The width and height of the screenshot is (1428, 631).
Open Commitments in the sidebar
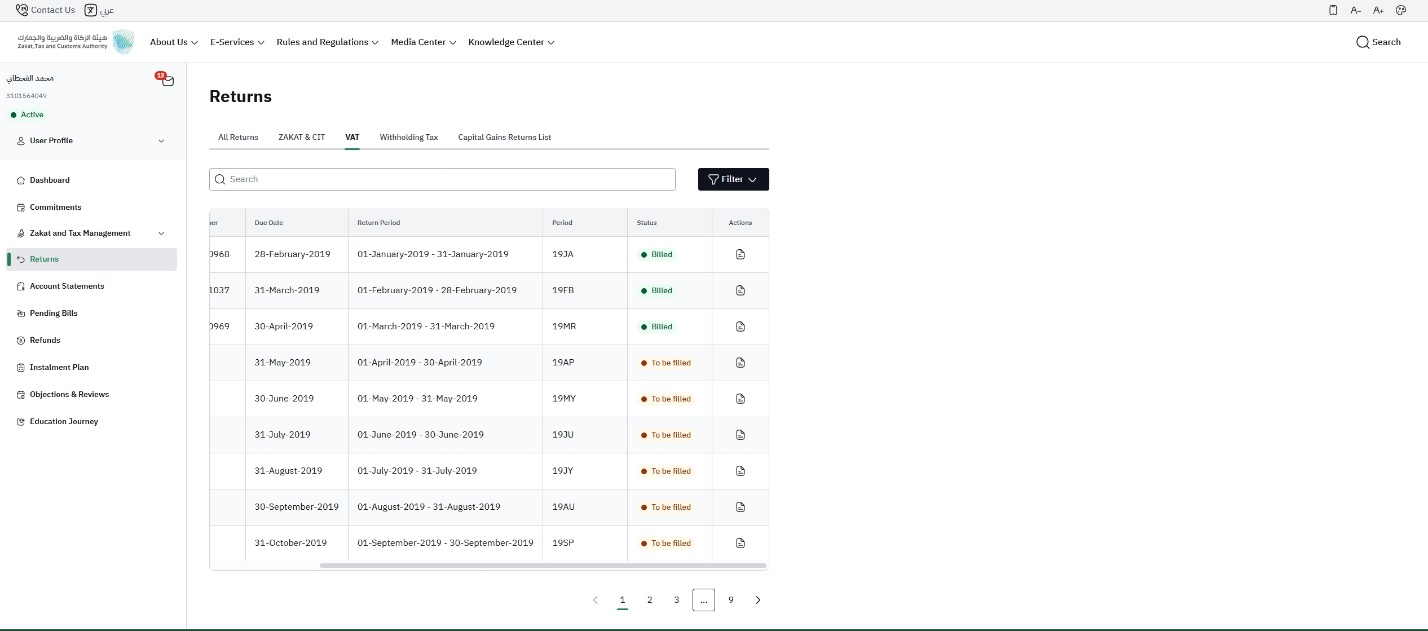(55, 207)
